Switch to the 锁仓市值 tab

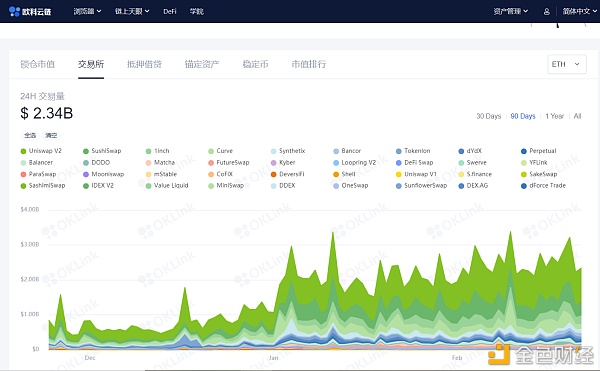(x=38, y=64)
